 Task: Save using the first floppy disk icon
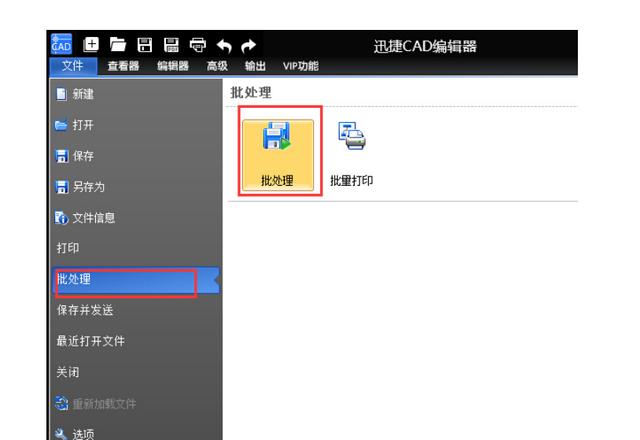coord(144,44)
